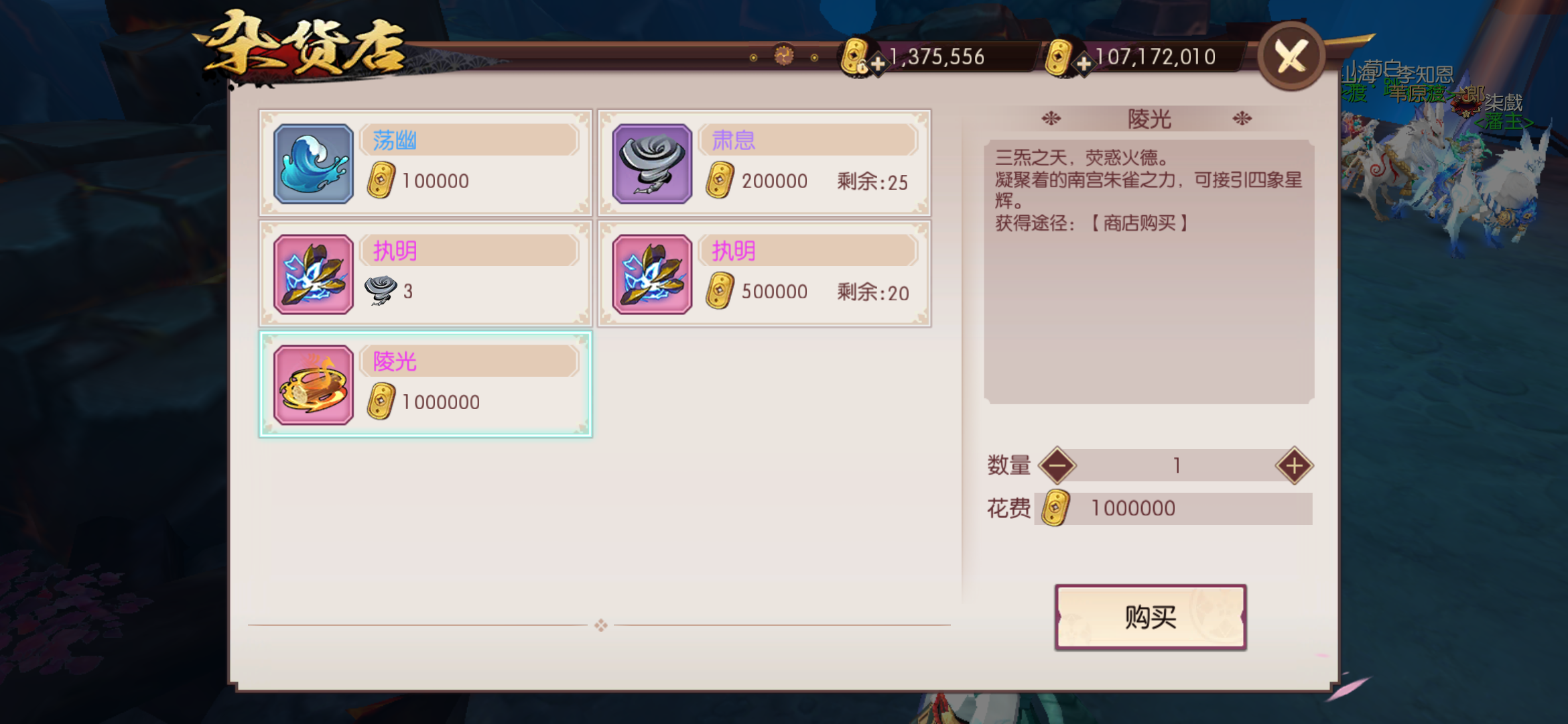Click the 花费 cost field showing 1000000

1173,508
